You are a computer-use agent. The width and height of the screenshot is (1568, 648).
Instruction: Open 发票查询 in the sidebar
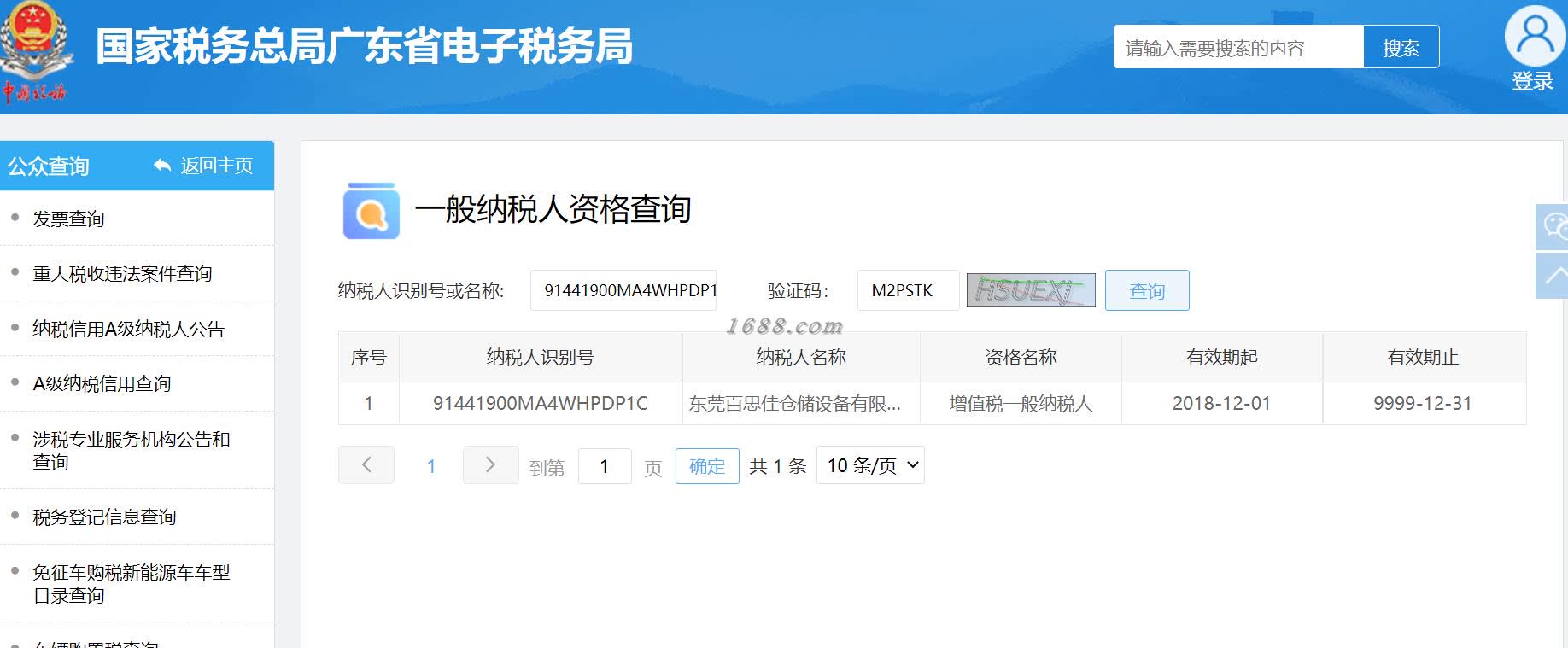tap(68, 219)
